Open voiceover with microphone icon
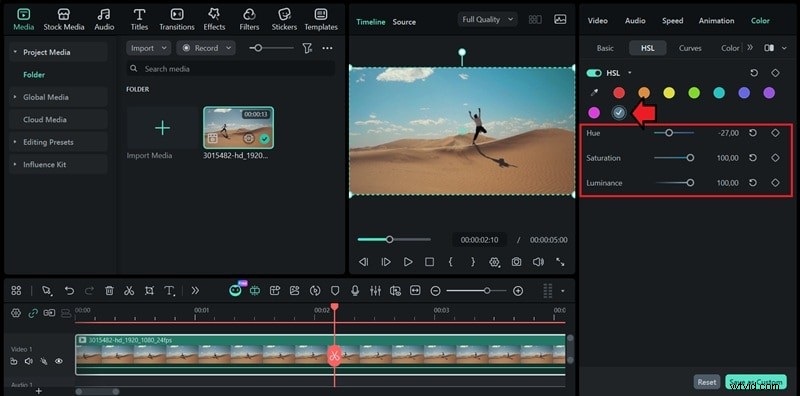 [355, 290]
